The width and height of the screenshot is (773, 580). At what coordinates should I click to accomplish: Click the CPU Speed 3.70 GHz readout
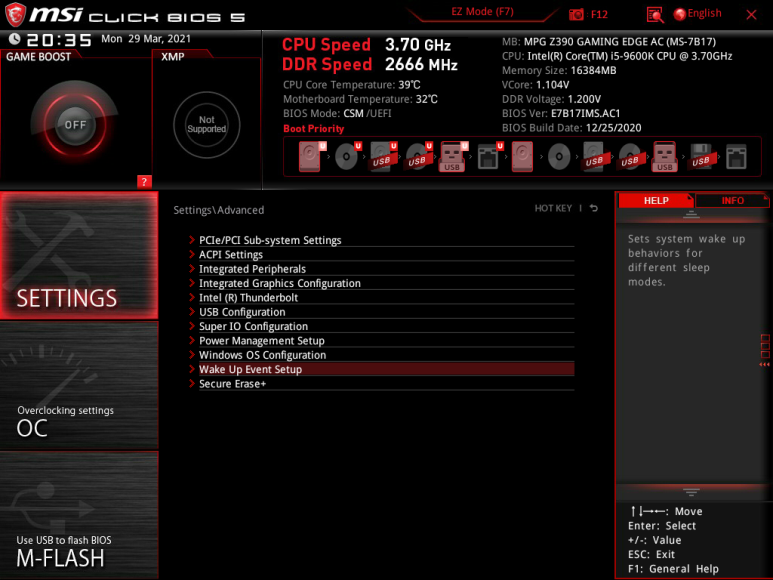point(366,44)
